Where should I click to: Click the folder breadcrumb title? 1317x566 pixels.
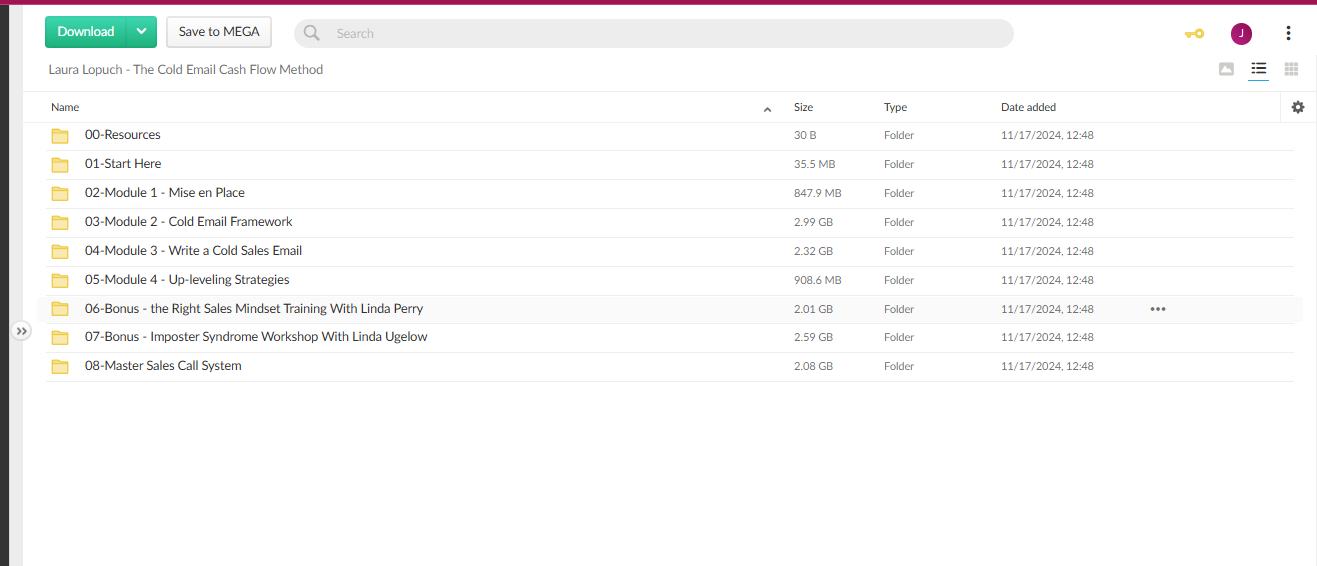coord(186,70)
